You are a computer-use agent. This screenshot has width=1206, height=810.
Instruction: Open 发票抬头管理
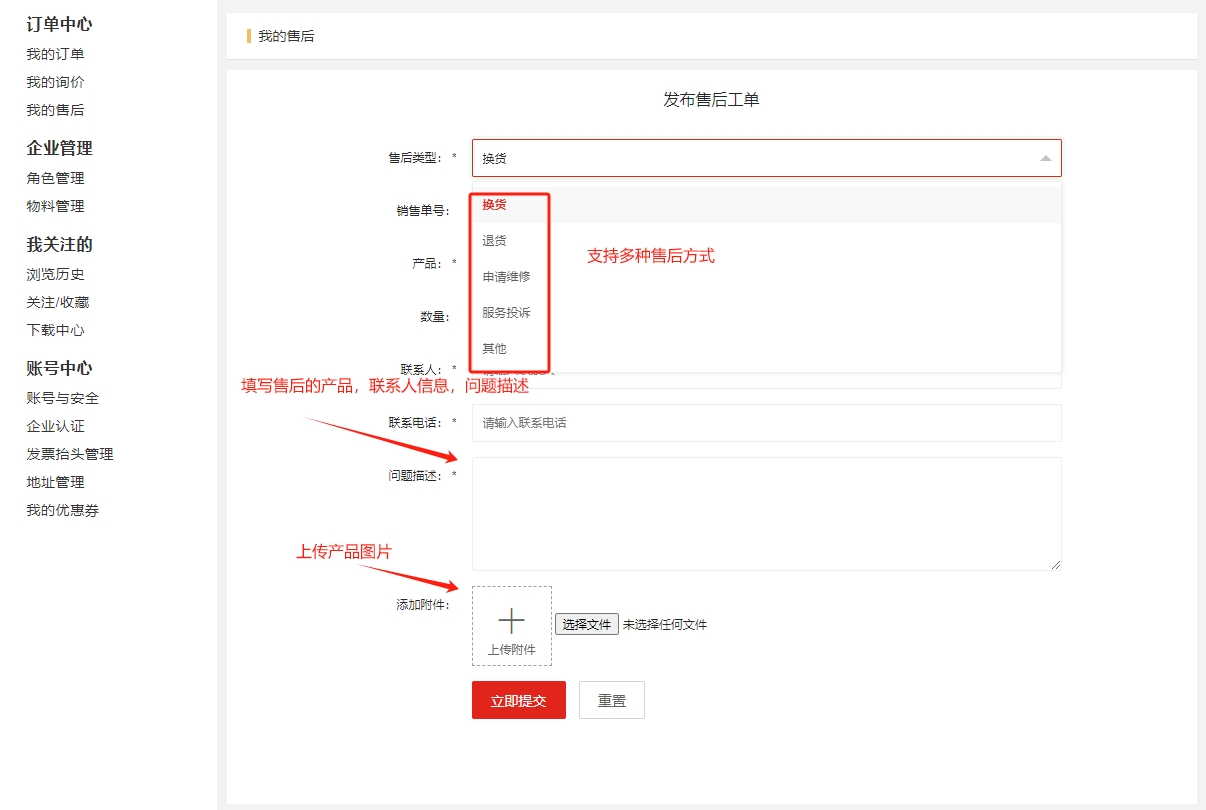[70, 454]
